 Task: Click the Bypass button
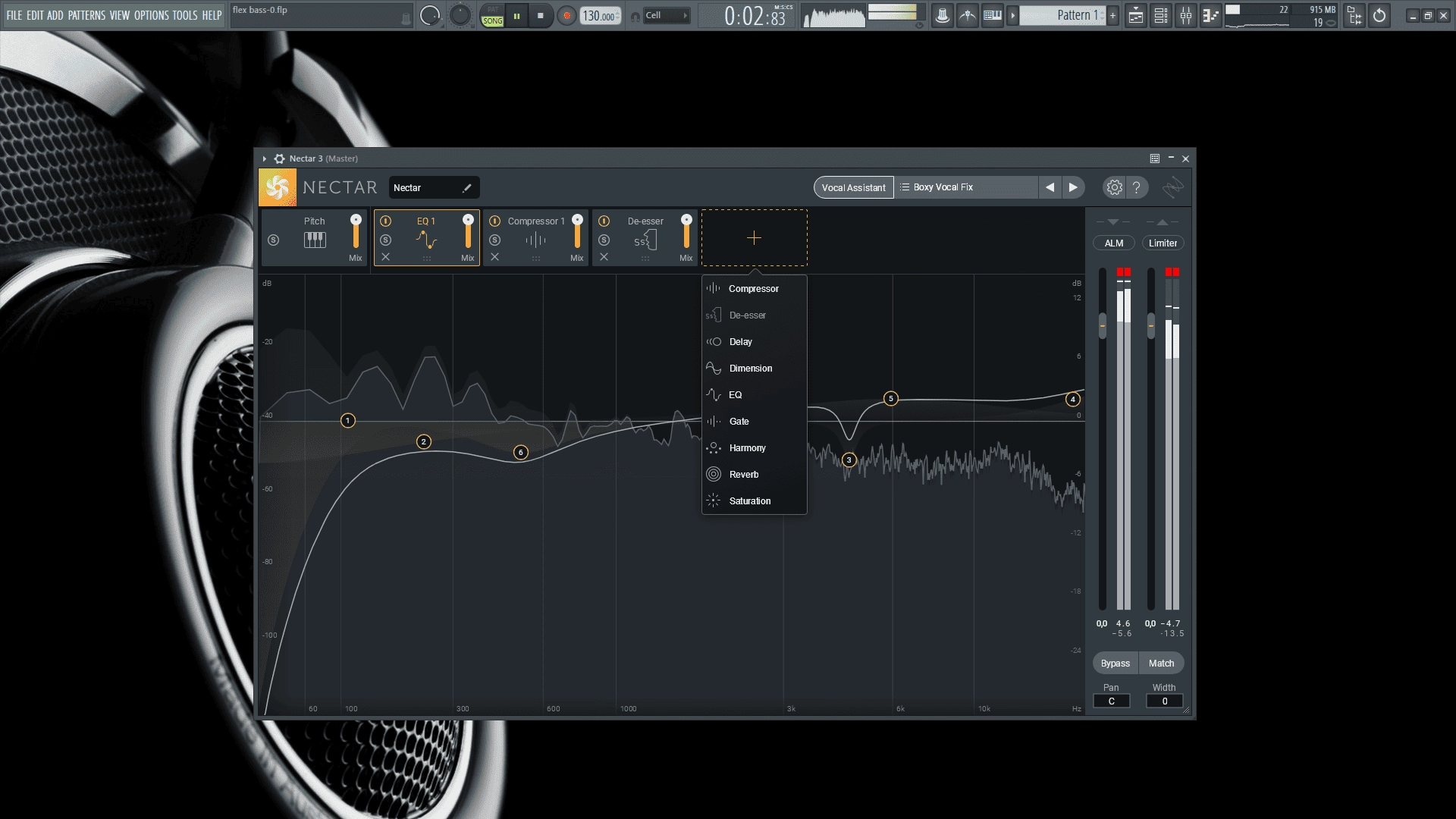coord(1116,664)
